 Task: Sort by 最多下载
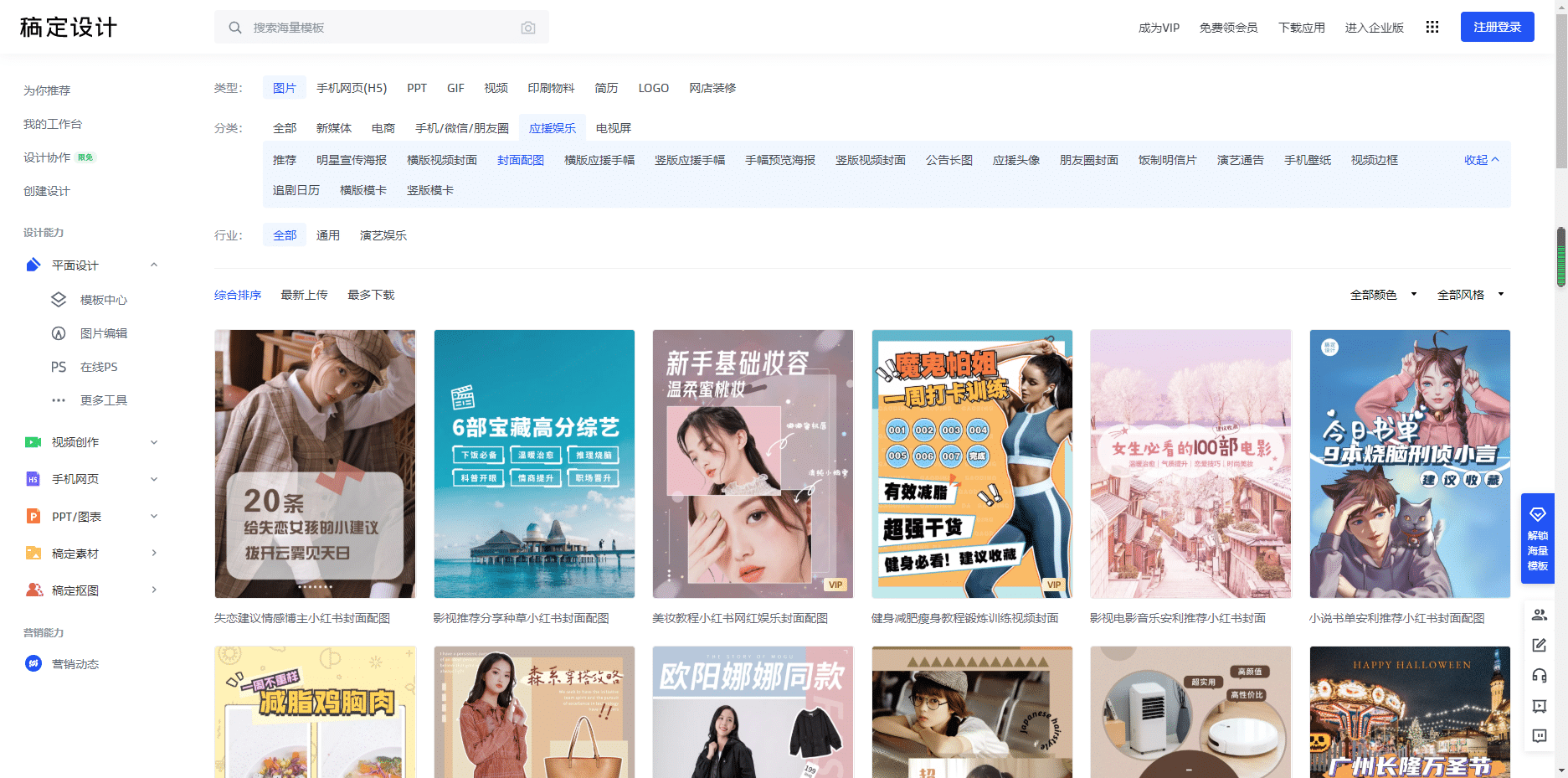click(x=371, y=295)
